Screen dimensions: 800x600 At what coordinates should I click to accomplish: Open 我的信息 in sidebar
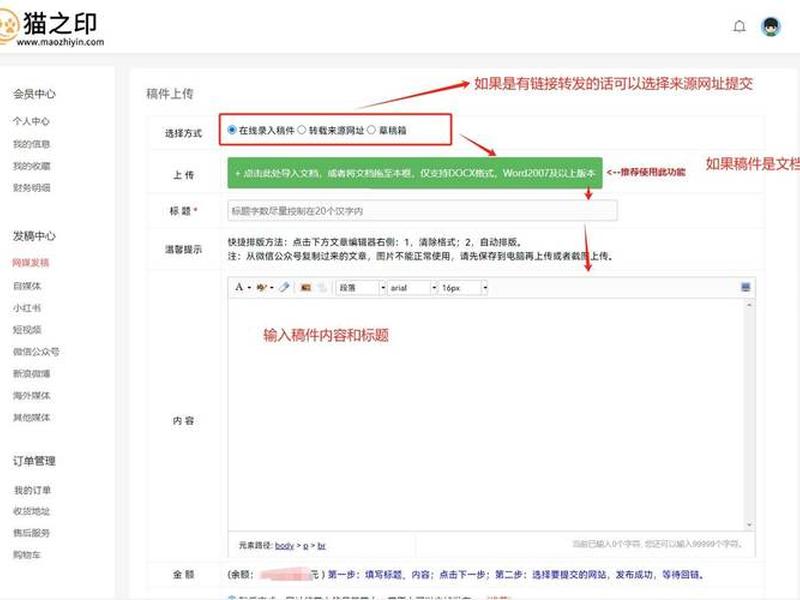coord(31,144)
